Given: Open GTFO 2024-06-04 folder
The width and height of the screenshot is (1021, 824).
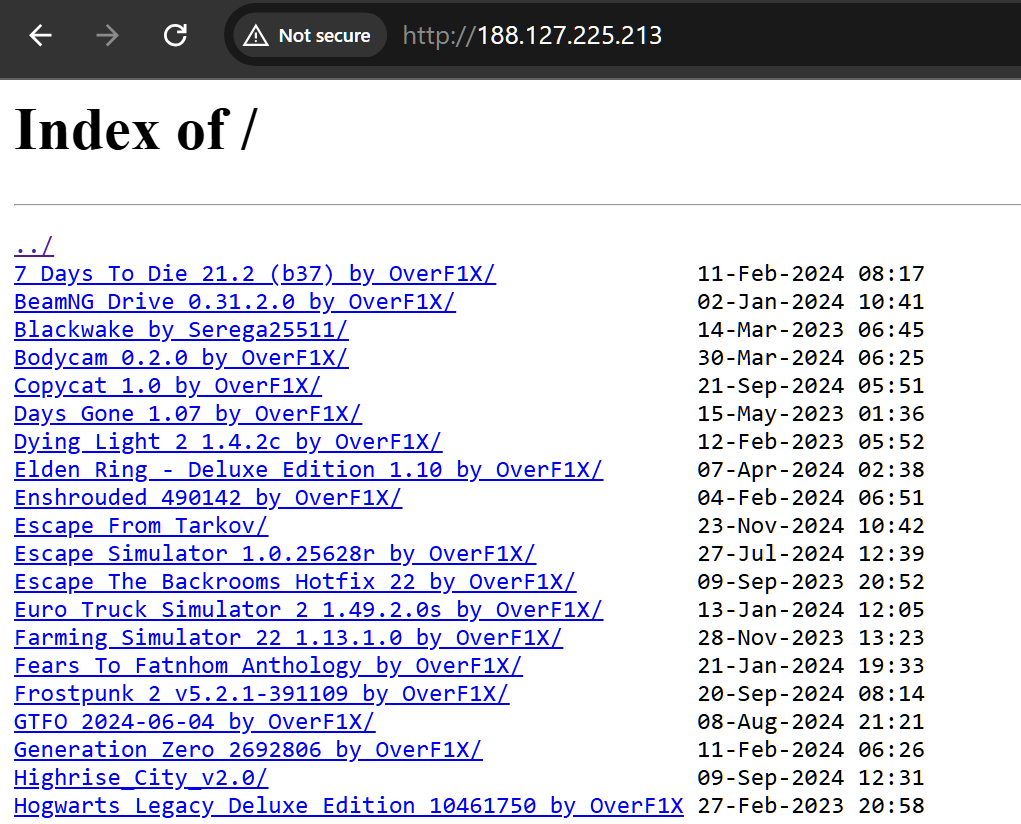Looking at the screenshot, I should coord(194,722).
